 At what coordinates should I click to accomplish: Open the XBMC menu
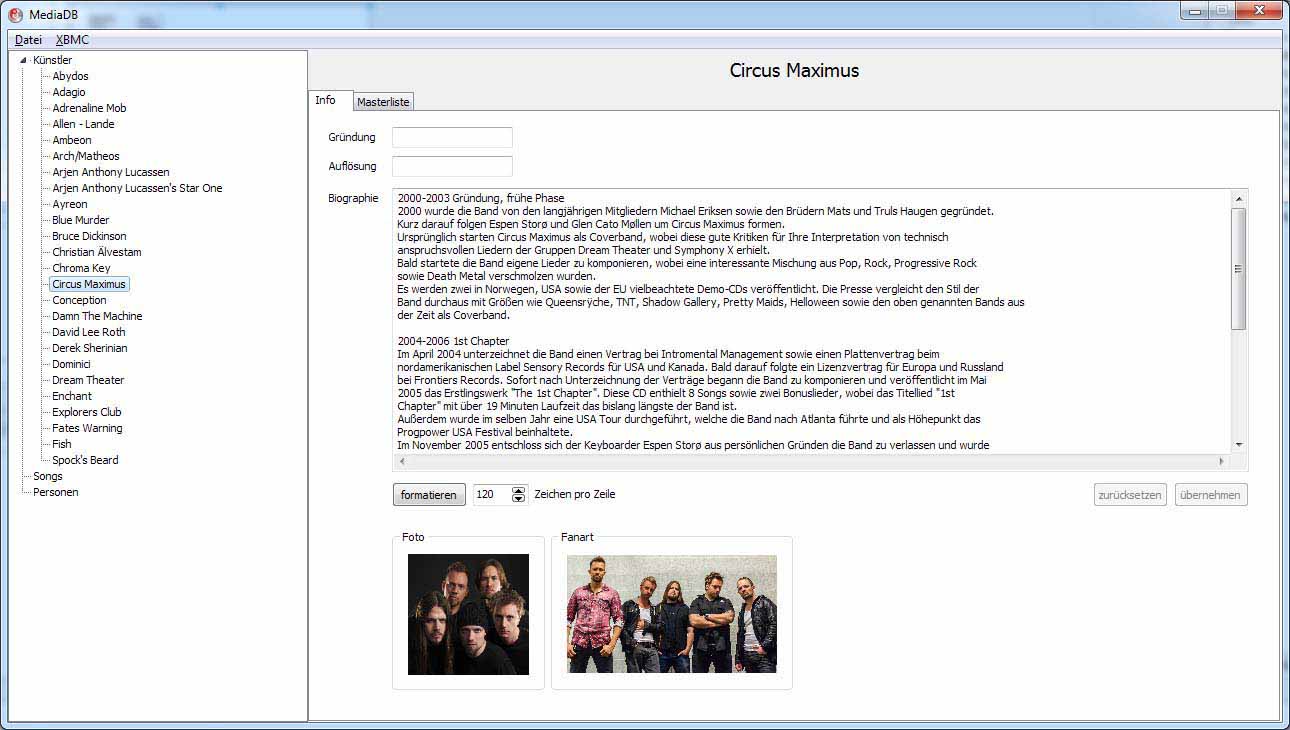(72, 40)
